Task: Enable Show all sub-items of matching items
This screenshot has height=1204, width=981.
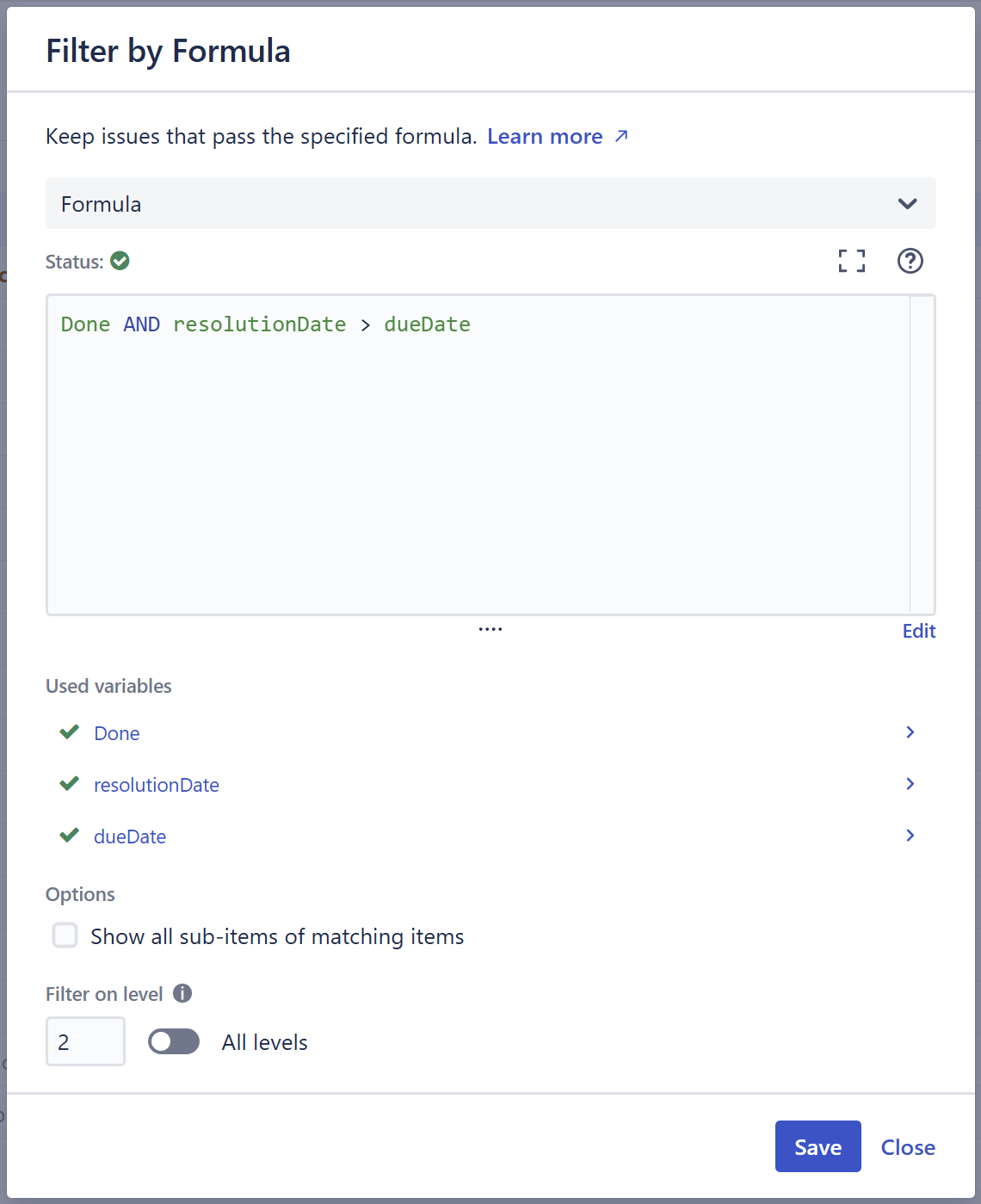Action: click(65, 935)
